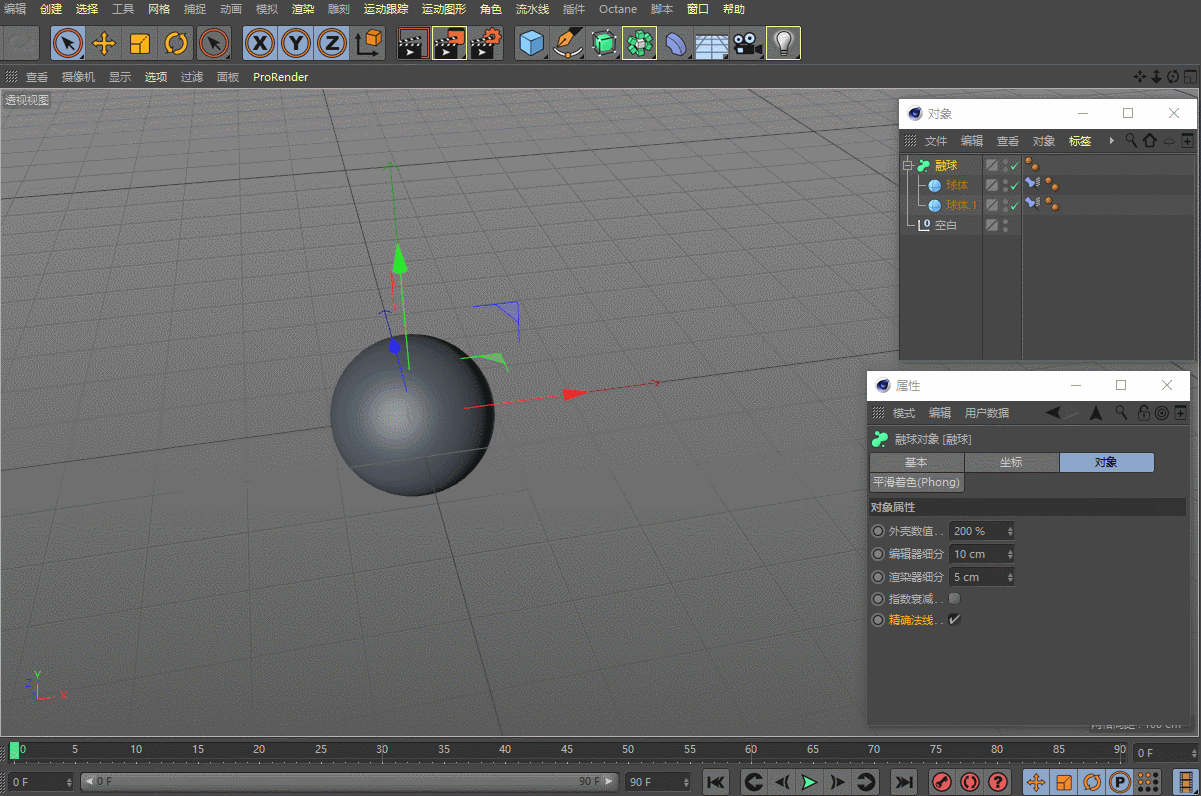Open 用户数据 menu in Attributes window
The width and height of the screenshot is (1201, 796).
[986, 413]
